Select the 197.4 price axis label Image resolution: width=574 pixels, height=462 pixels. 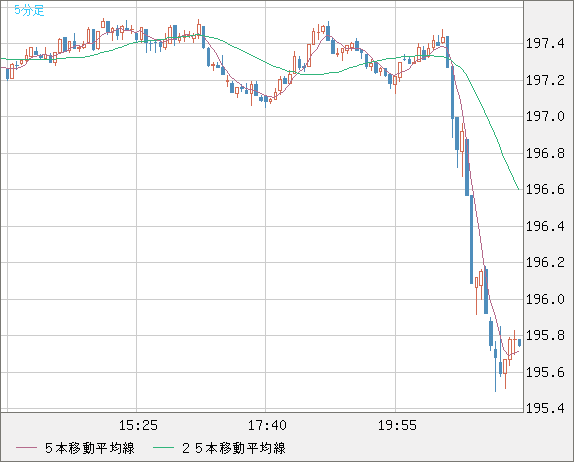coord(545,44)
